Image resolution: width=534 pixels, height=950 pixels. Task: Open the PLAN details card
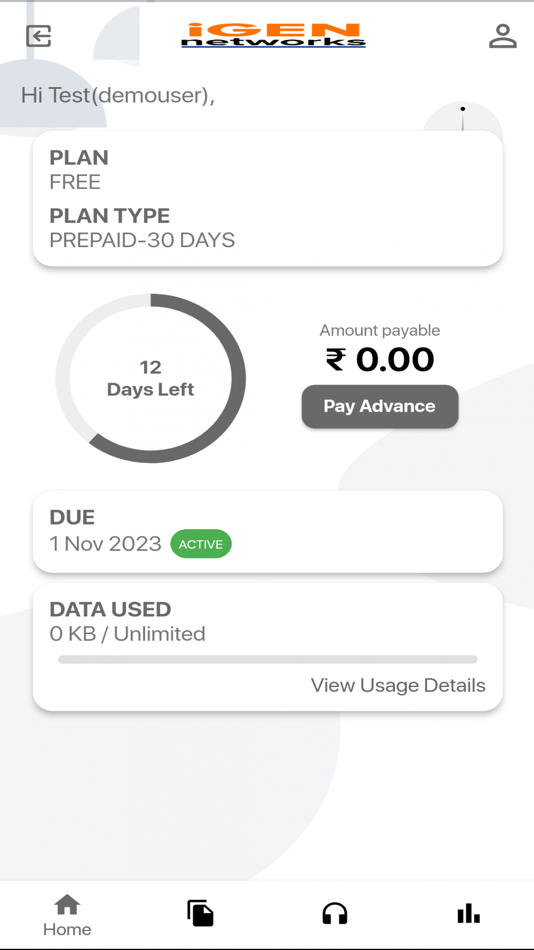267,199
